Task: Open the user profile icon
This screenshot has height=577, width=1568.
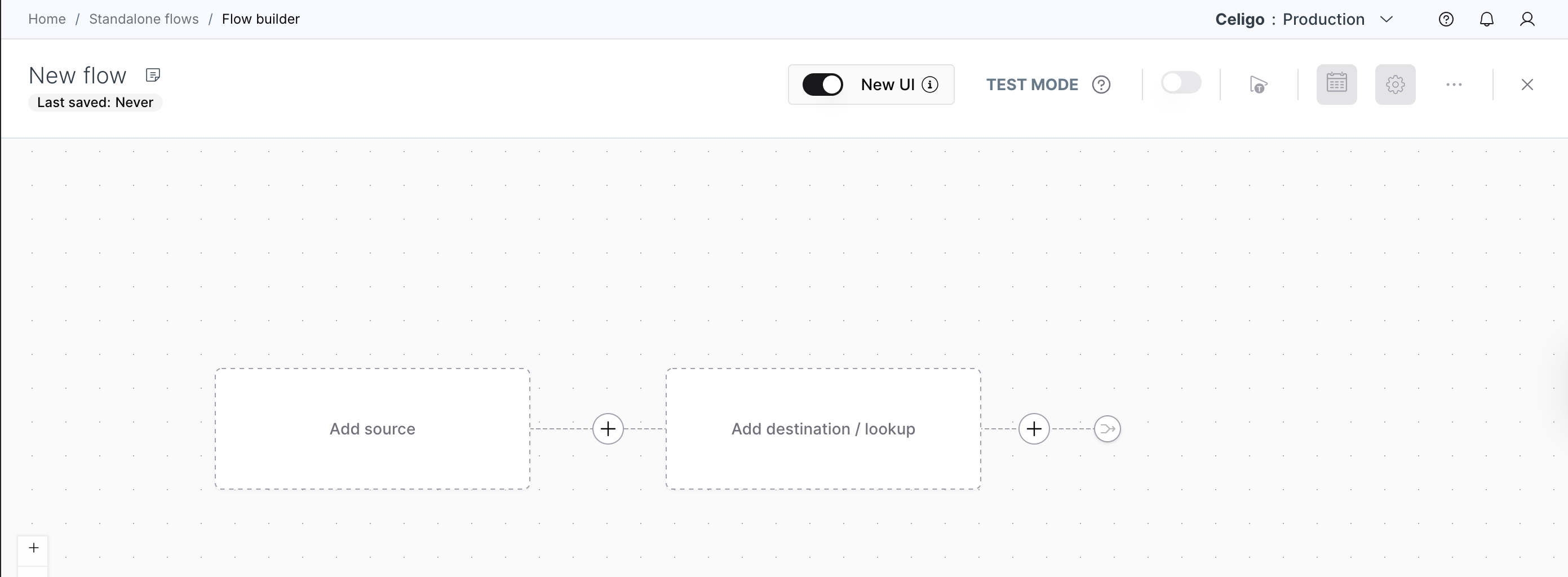Action: click(x=1528, y=19)
